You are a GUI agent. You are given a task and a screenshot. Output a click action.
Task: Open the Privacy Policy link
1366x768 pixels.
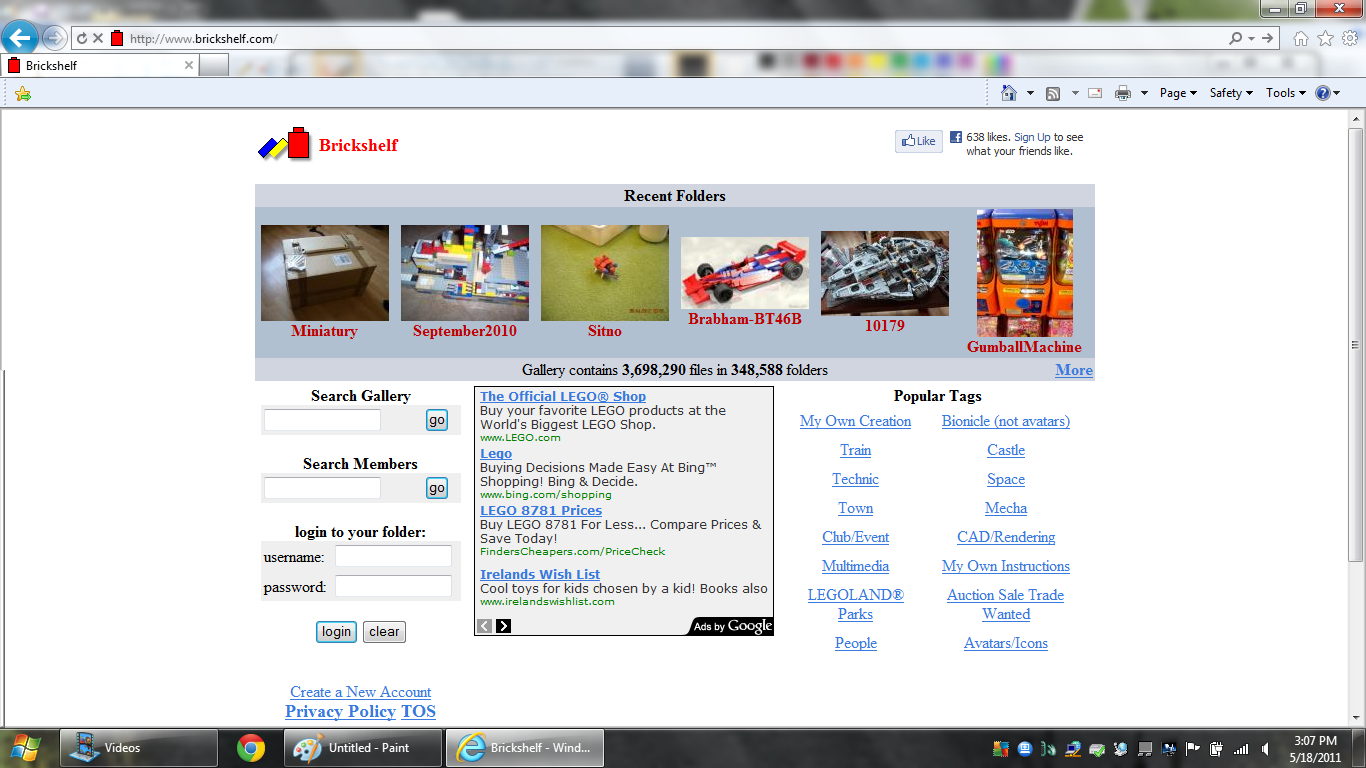[x=340, y=712]
